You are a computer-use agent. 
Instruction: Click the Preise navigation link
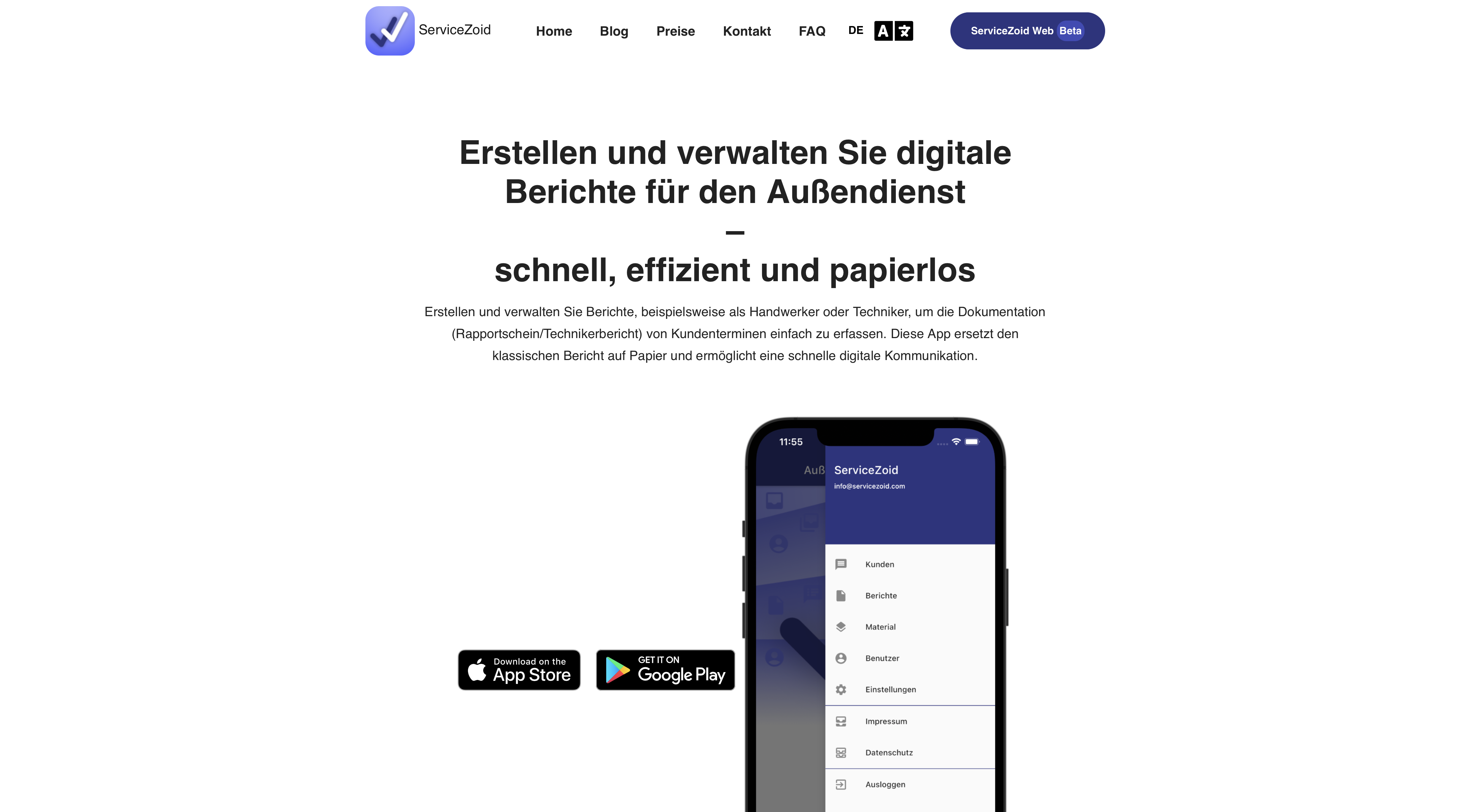click(675, 30)
